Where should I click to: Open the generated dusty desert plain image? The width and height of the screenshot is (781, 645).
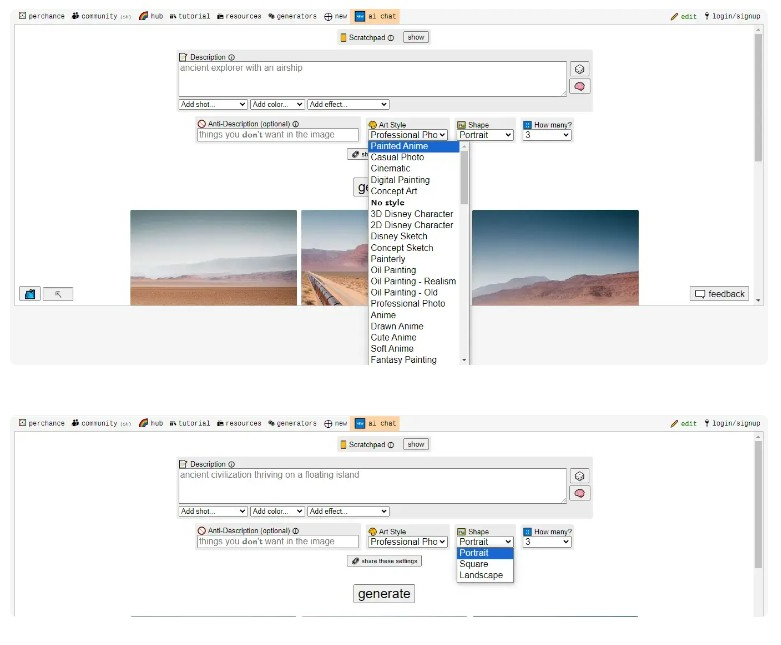click(x=213, y=258)
